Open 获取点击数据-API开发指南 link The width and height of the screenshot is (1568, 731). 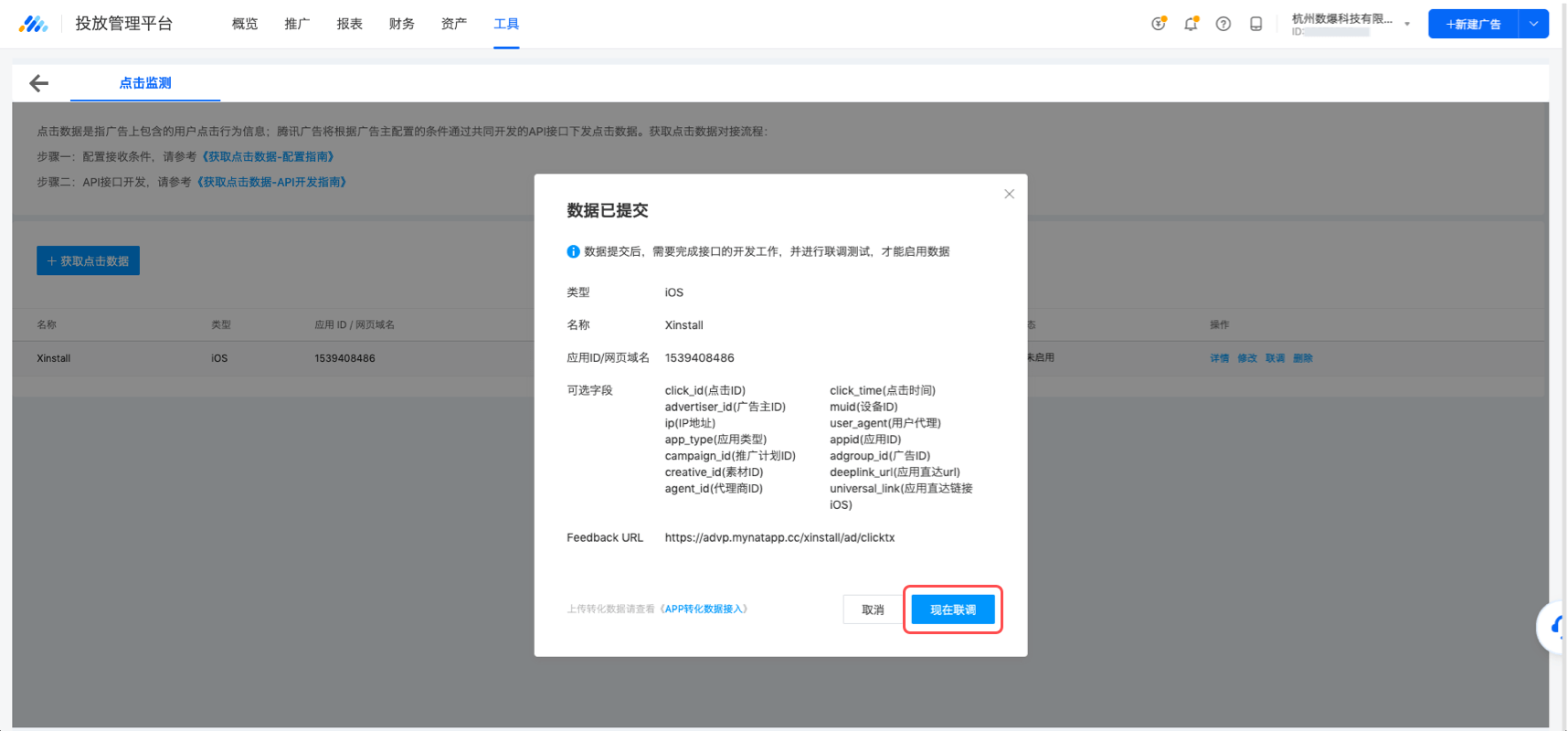click(x=271, y=182)
